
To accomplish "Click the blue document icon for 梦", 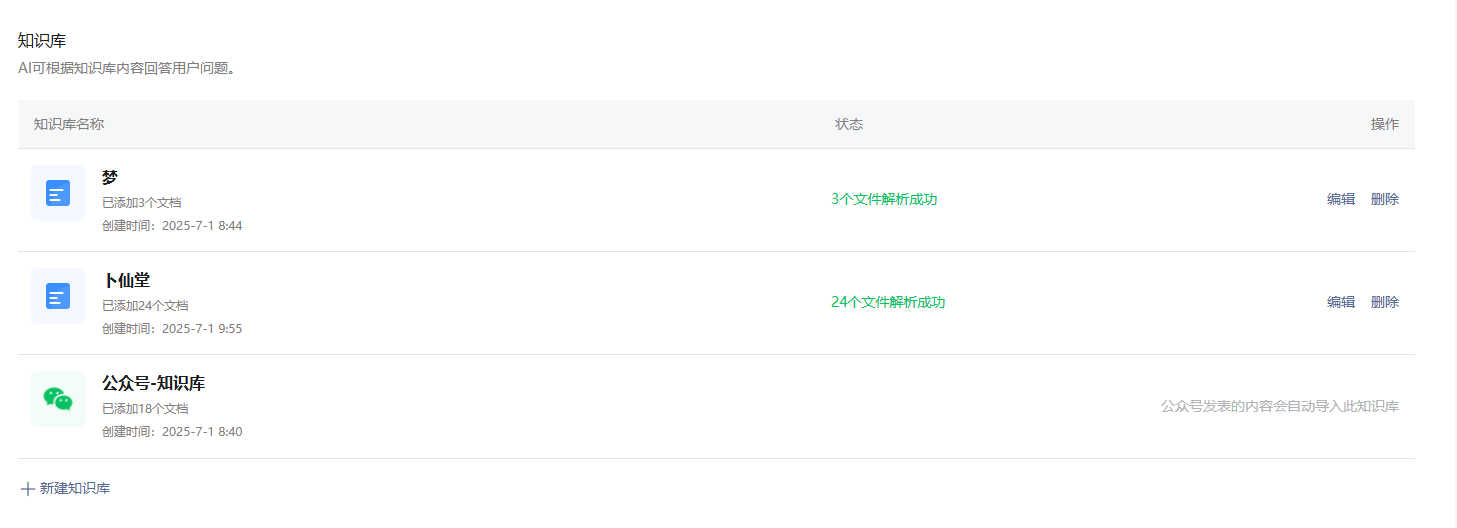I will pos(58,193).
